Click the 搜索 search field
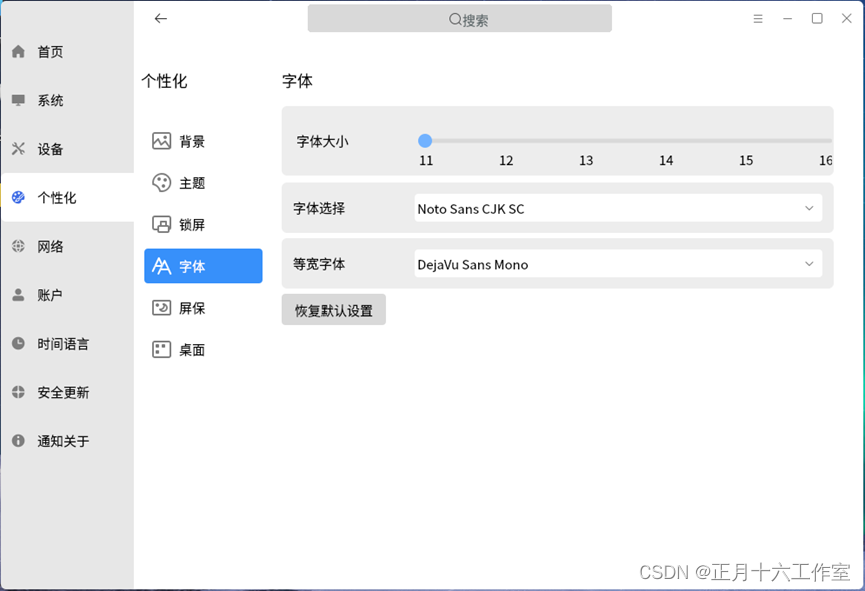This screenshot has height=591, width=865. (x=460, y=19)
